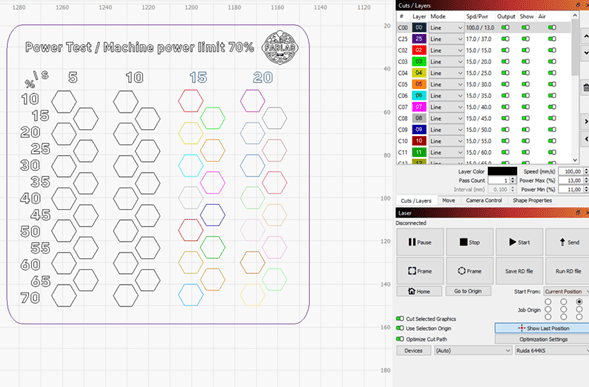Switch to the Move tab
This screenshot has height=387, width=589.
pyautogui.click(x=448, y=200)
